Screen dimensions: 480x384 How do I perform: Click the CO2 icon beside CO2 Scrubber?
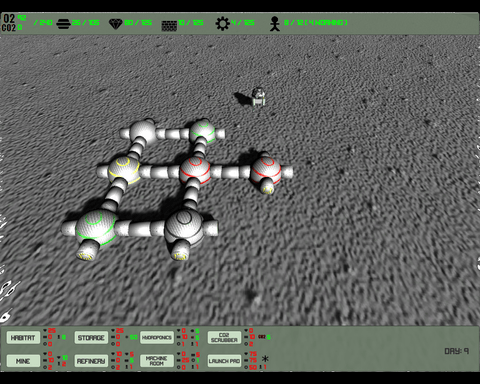pyautogui.click(x=262, y=337)
